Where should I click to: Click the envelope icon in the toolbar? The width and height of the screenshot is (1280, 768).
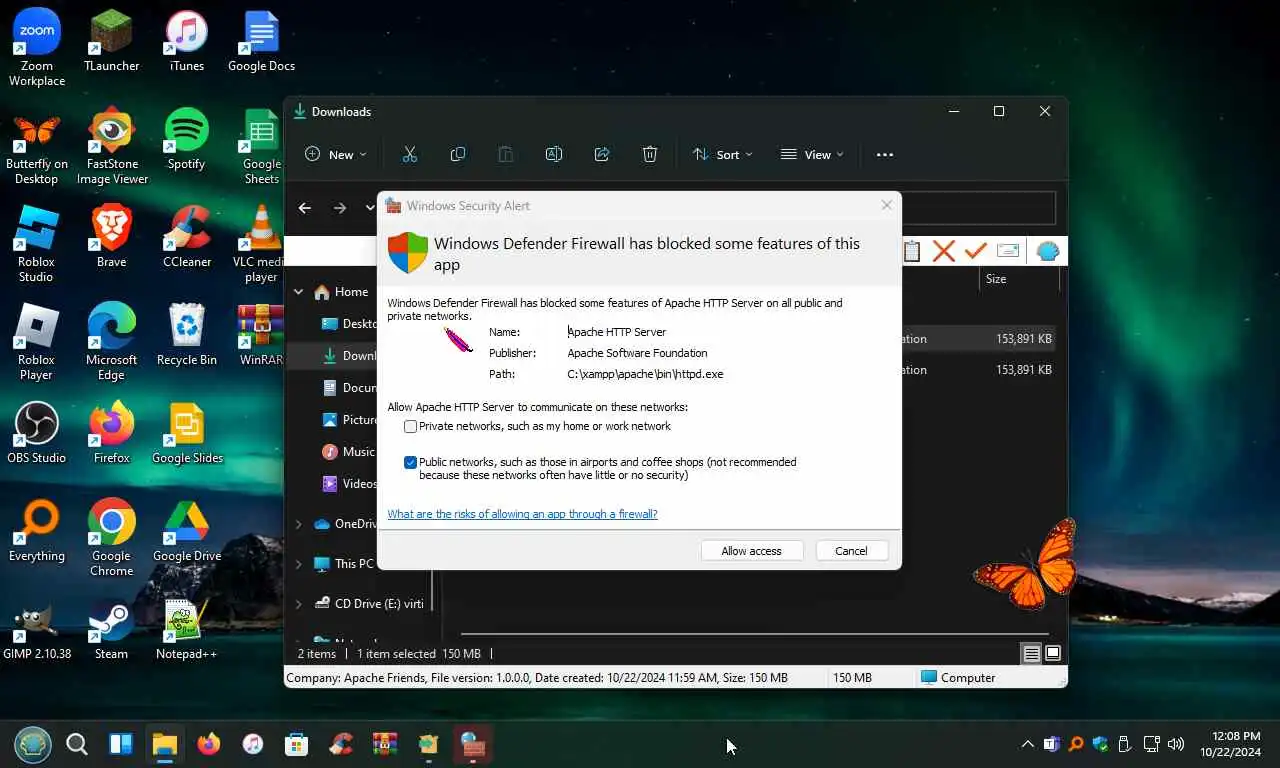point(1008,251)
